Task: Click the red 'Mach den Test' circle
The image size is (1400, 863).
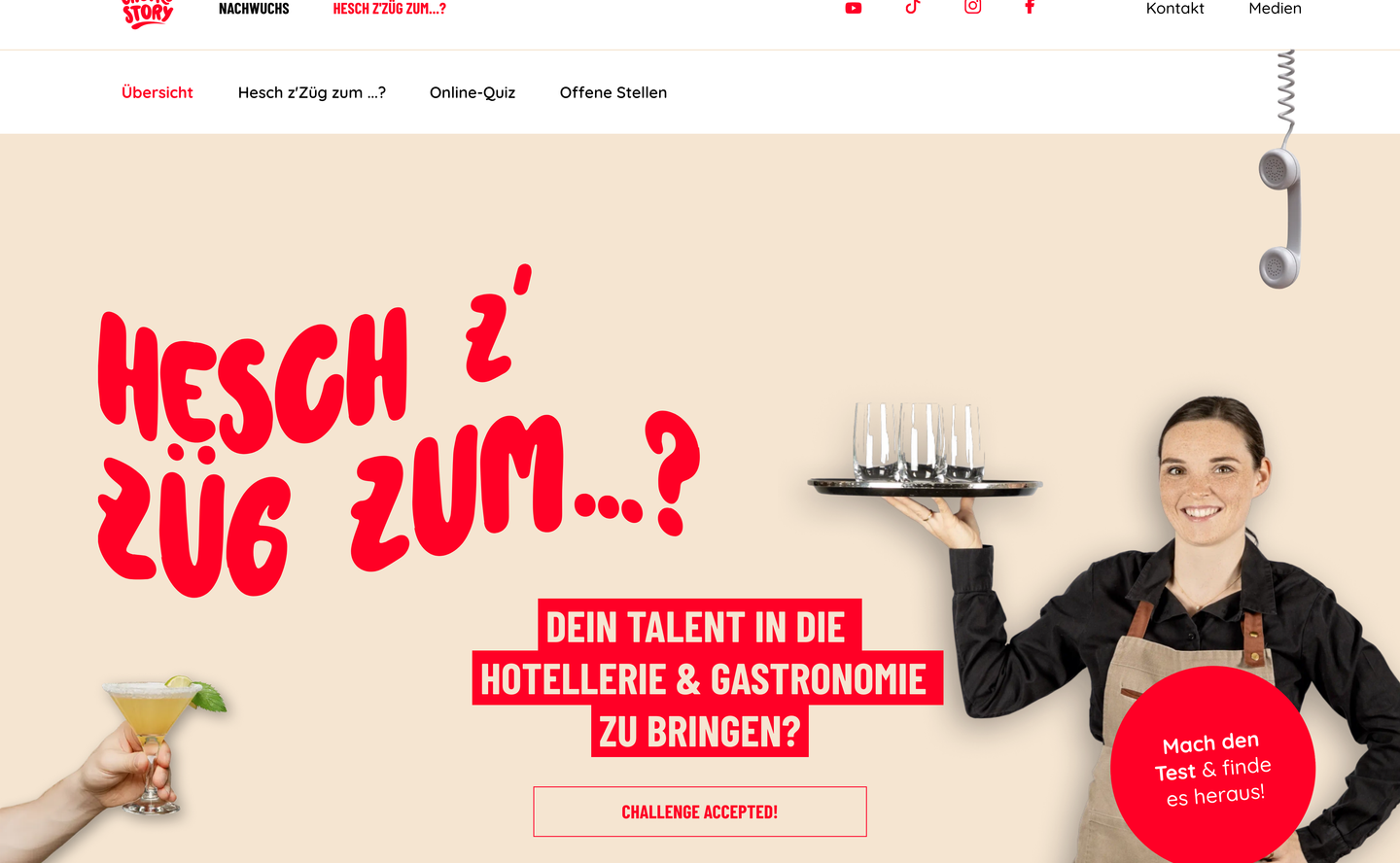Action: tap(1213, 768)
